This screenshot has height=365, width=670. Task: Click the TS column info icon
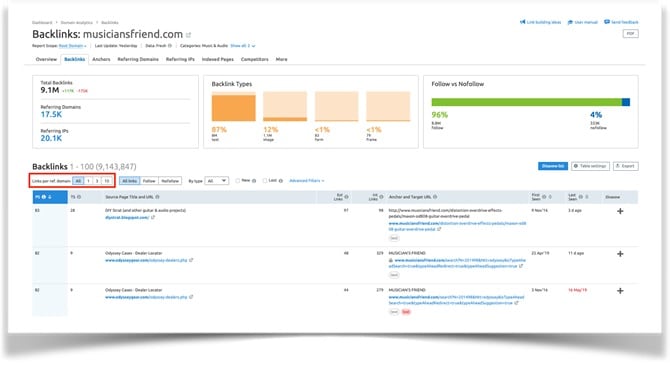(79, 197)
